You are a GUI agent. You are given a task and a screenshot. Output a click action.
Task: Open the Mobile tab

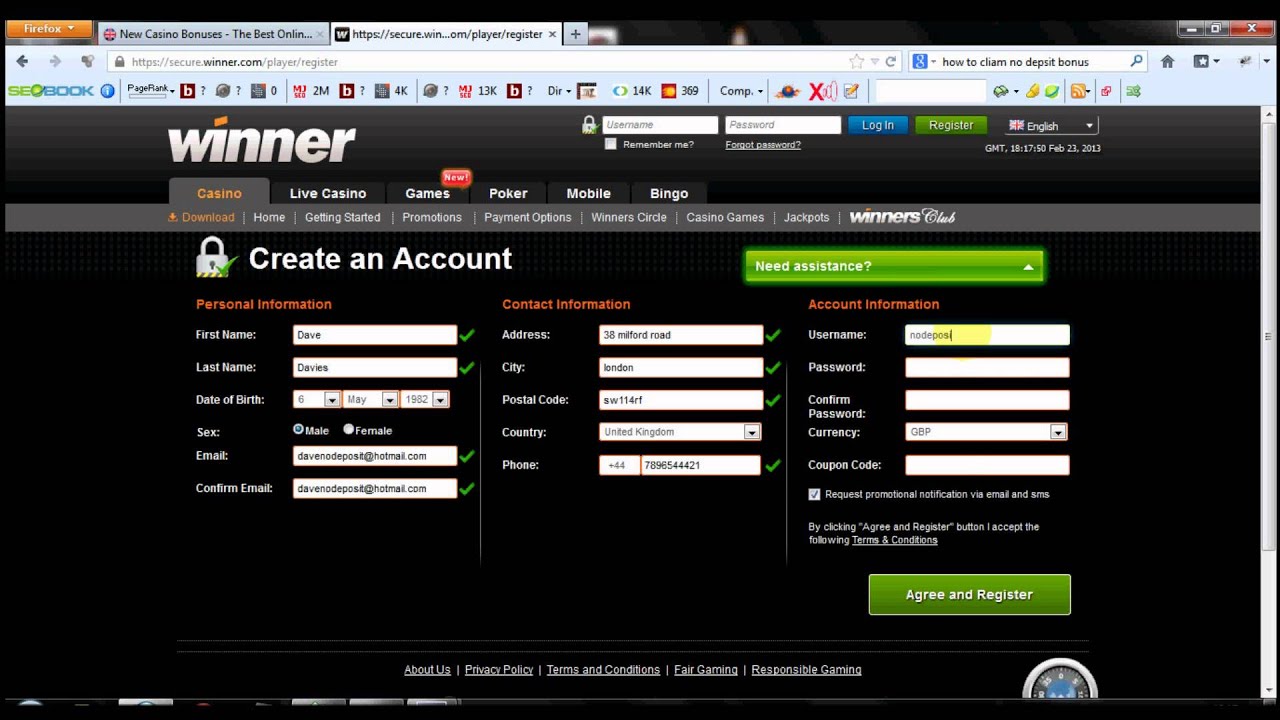(588, 193)
